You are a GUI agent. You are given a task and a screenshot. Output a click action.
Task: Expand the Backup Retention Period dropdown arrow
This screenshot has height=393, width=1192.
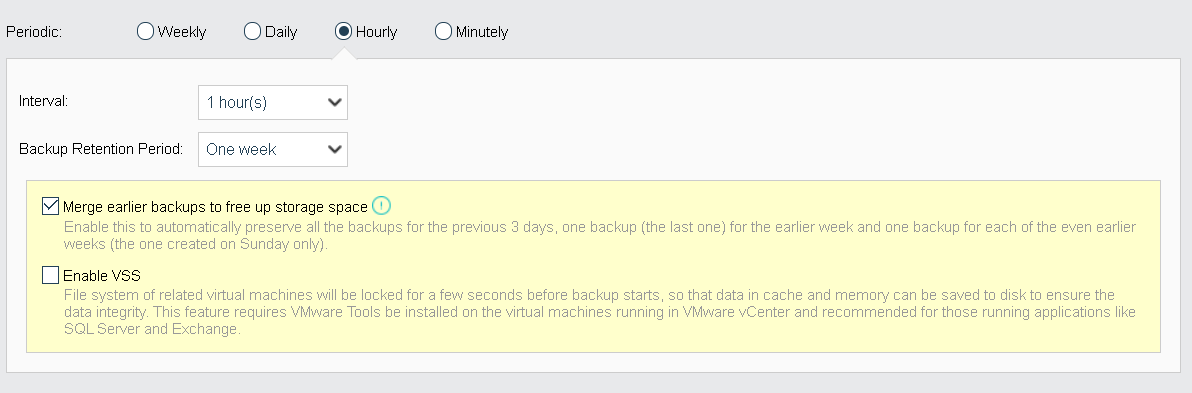(334, 150)
